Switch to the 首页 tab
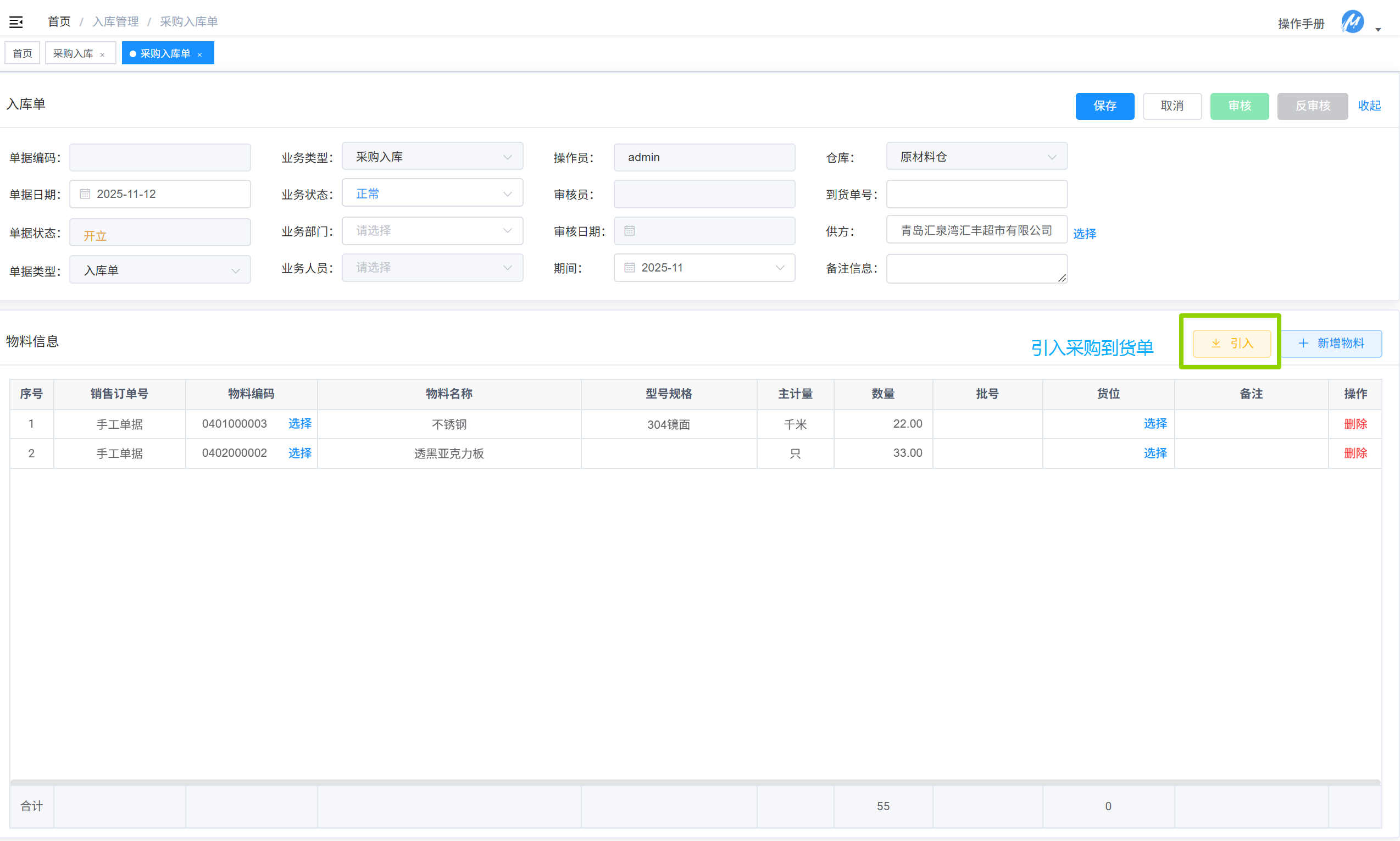1400x841 pixels. tap(23, 53)
